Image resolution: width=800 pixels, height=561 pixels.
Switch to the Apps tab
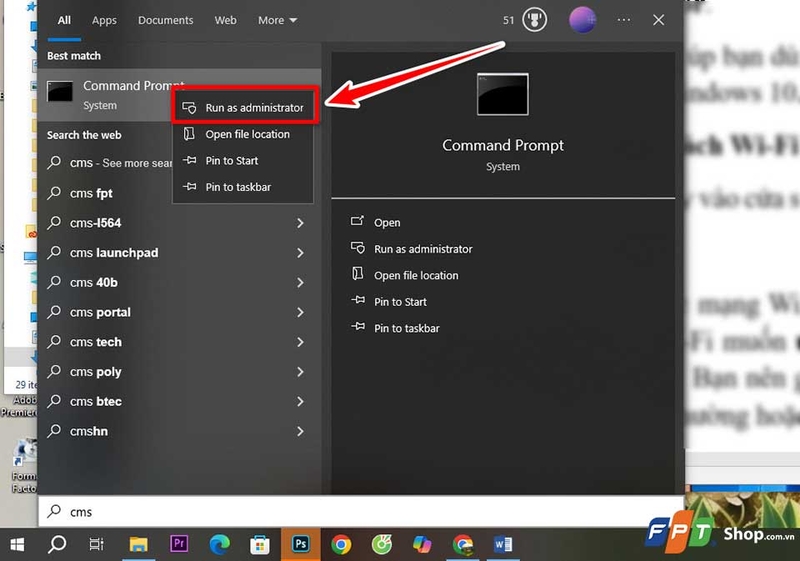(104, 20)
